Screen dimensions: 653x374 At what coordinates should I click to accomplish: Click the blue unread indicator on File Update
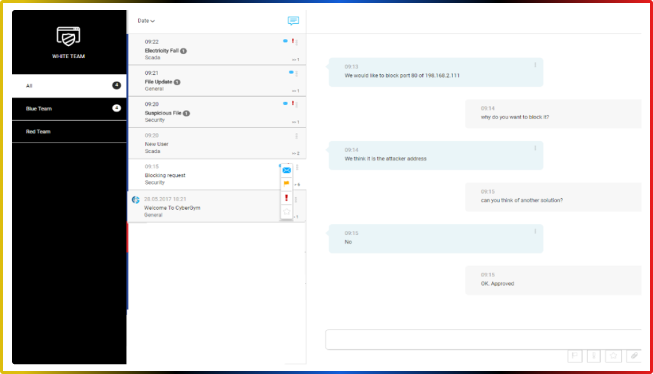[291, 72]
